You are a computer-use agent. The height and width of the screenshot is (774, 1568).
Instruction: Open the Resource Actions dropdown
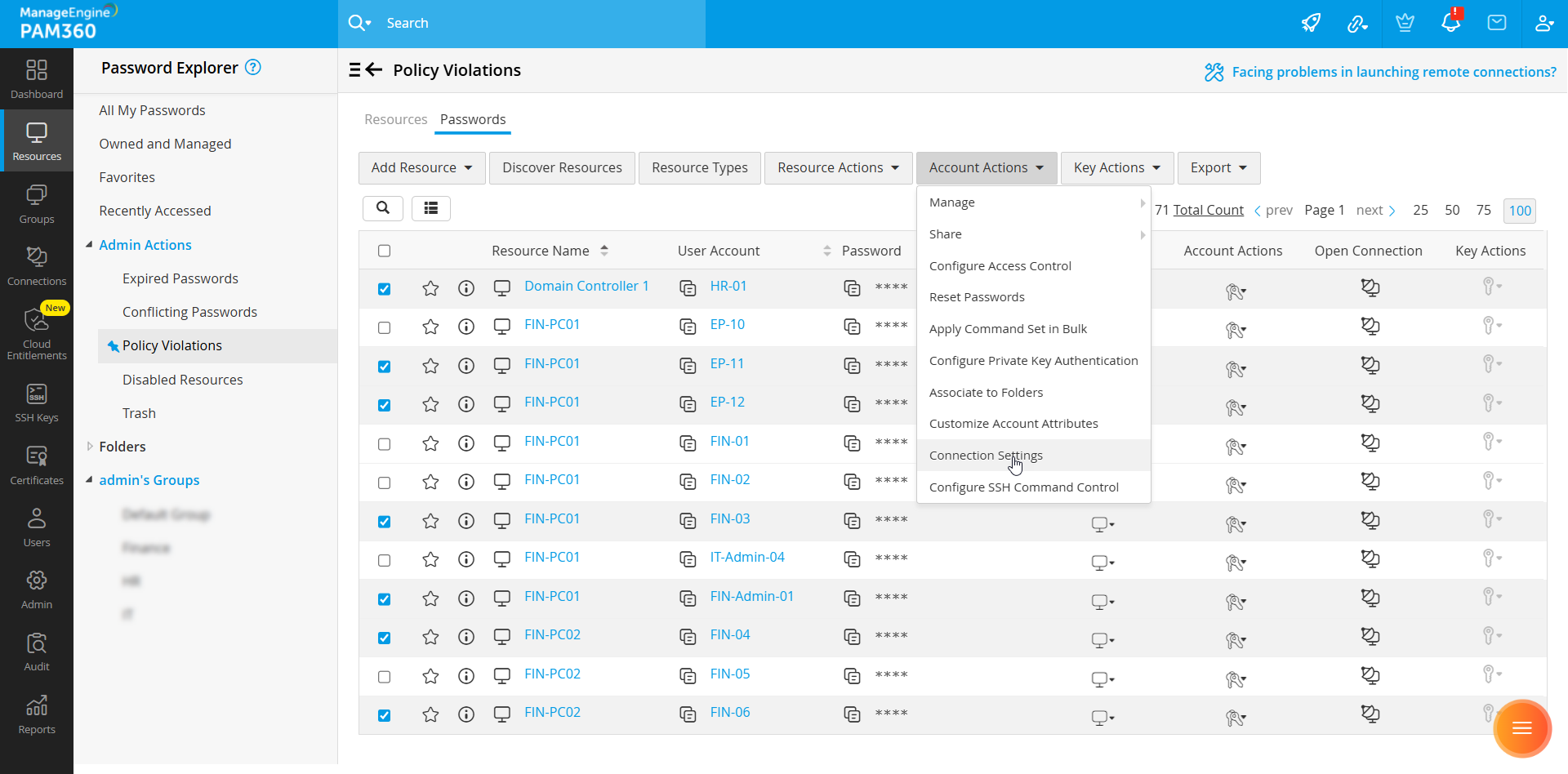click(838, 168)
